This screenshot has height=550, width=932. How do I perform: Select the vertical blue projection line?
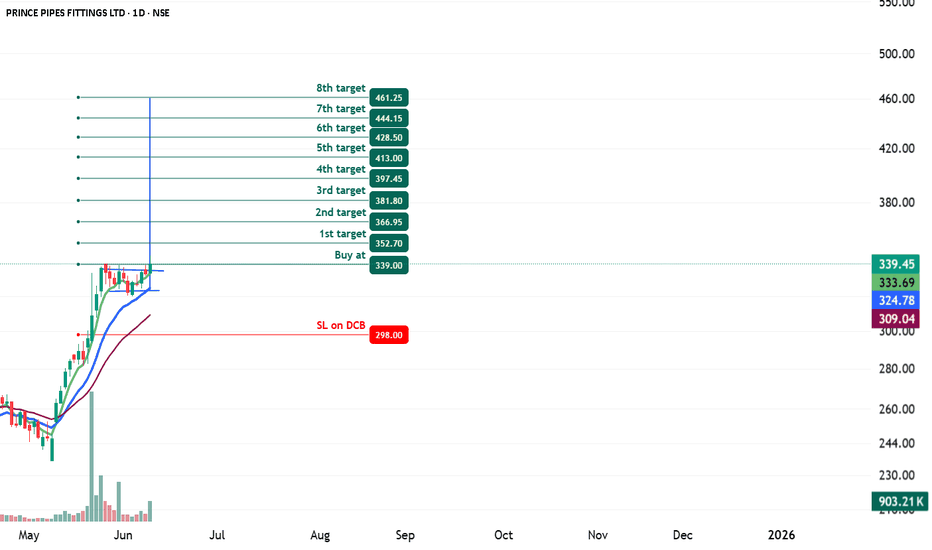pyautogui.click(x=150, y=181)
